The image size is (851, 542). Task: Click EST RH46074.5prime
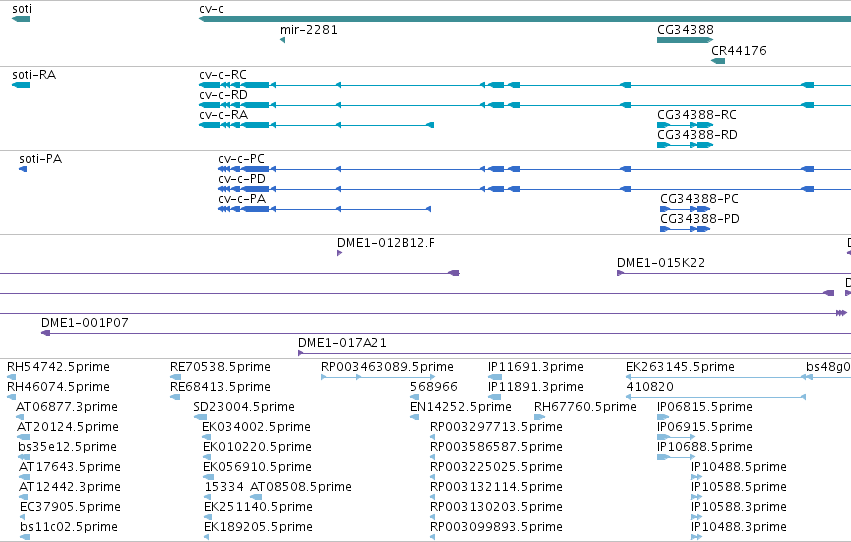click(x=59, y=387)
